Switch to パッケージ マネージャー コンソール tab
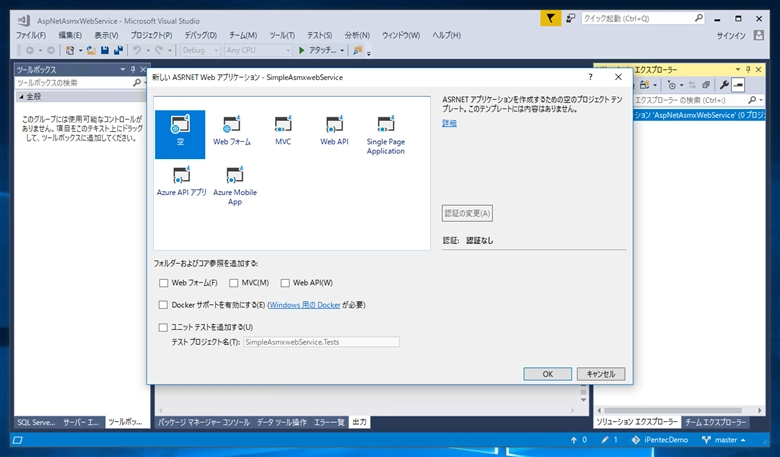This screenshot has width=780, height=457. pos(203,422)
